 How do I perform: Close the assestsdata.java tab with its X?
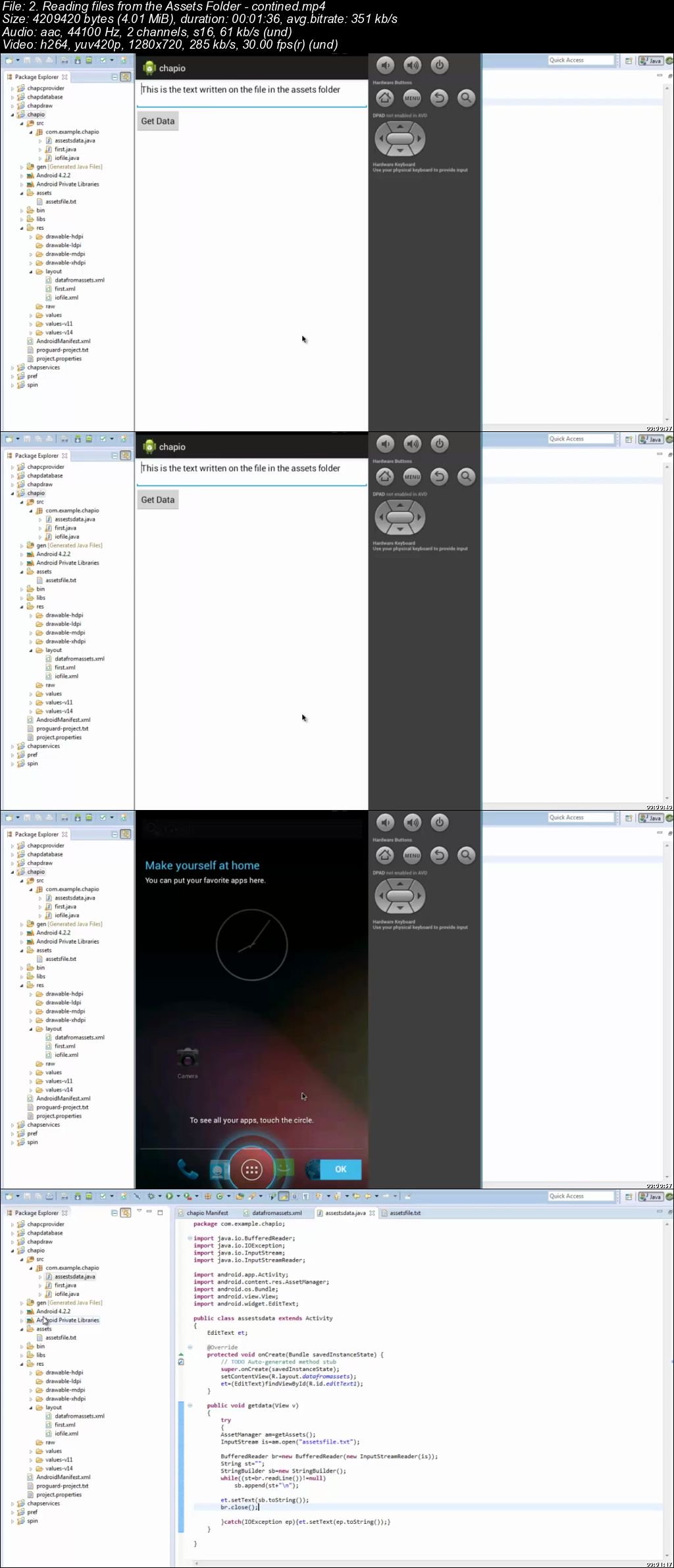(x=372, y=1212)
